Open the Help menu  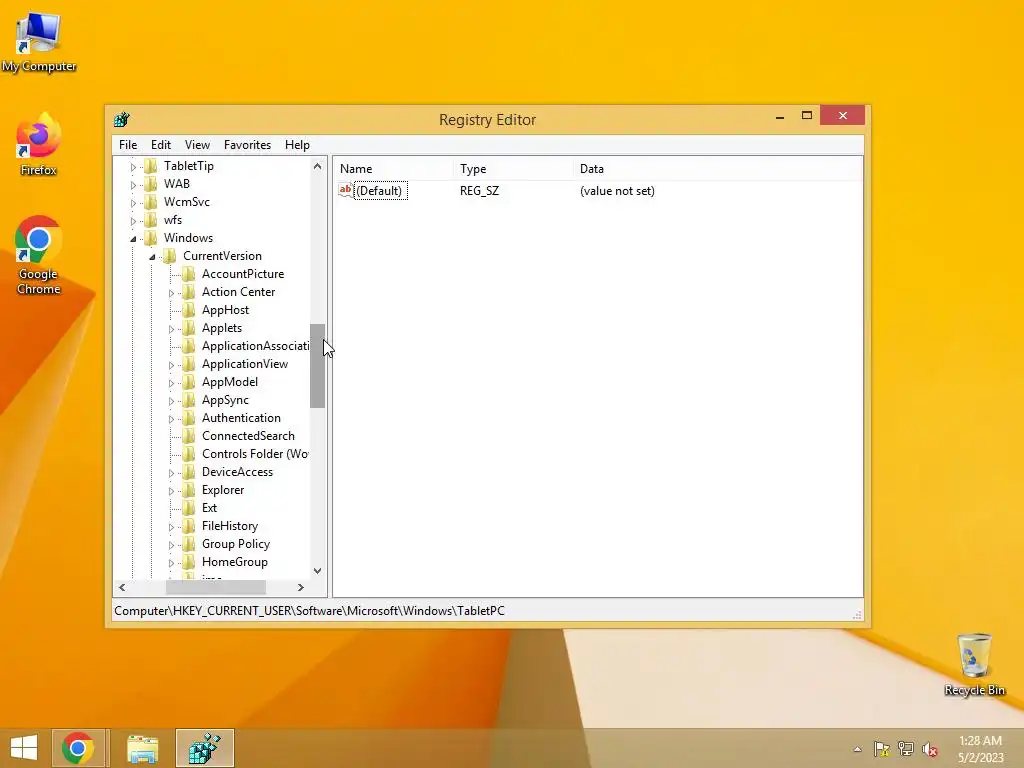pos(297,145)
